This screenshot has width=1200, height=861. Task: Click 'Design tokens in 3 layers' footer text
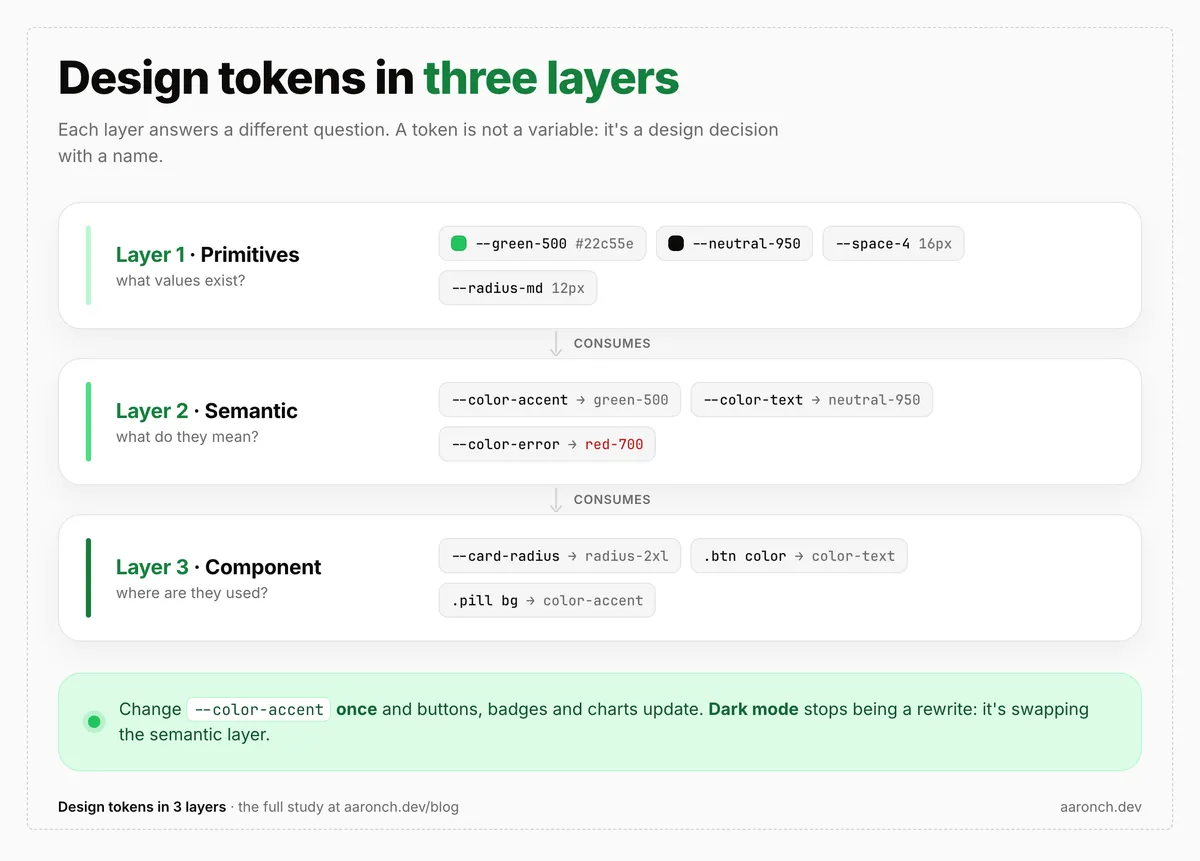point(142,806)
